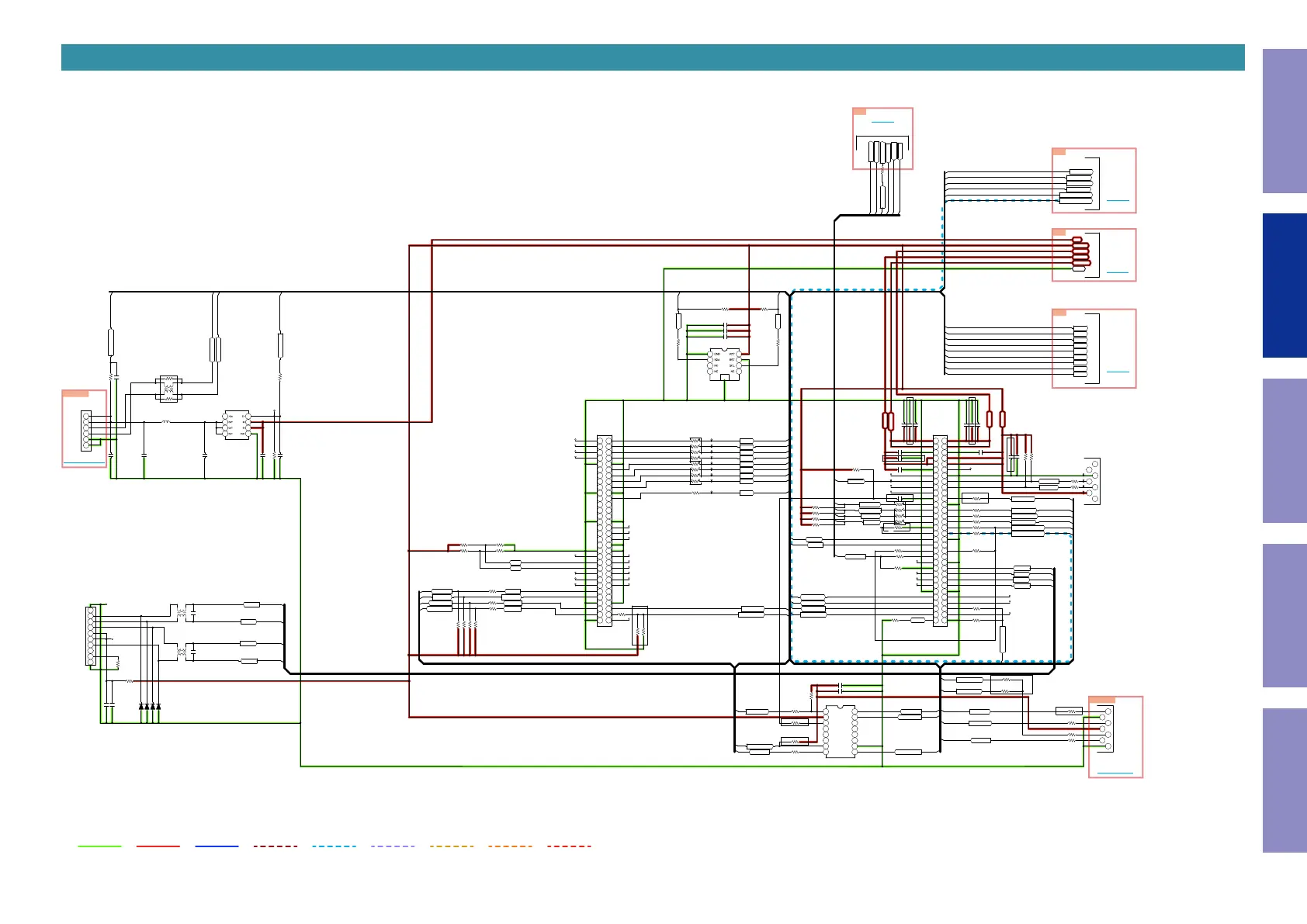1307x924 pixels.
Task: Pick the bright red dashed legend line
Action: (569, 846)
